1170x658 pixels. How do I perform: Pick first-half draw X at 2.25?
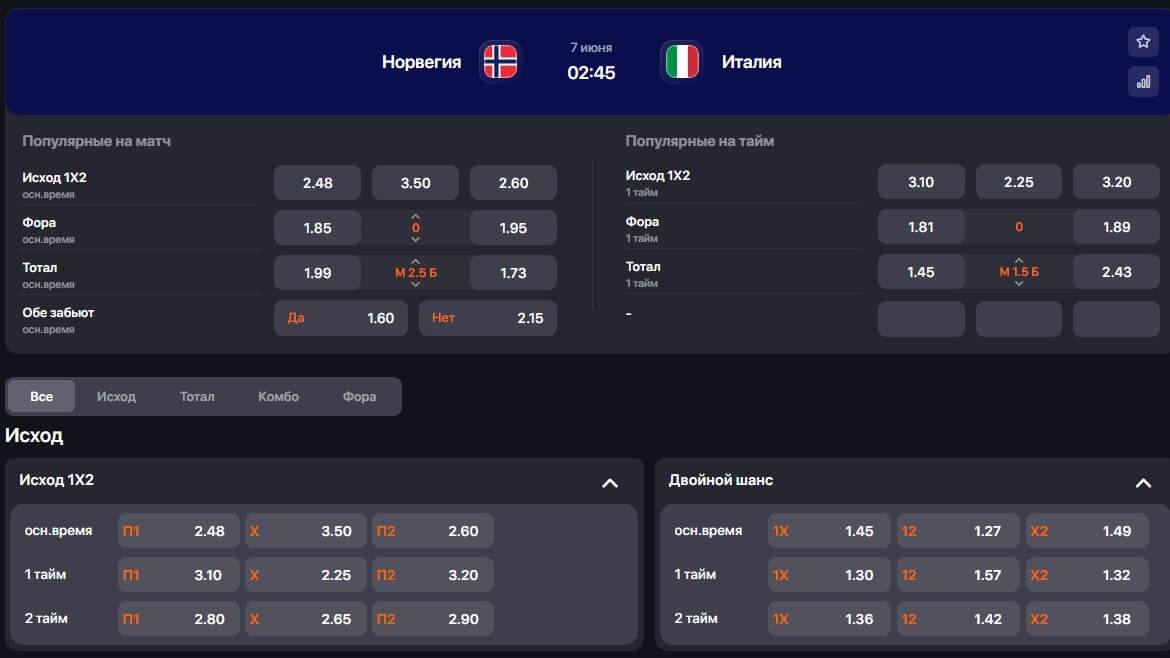tap(305, 575)
